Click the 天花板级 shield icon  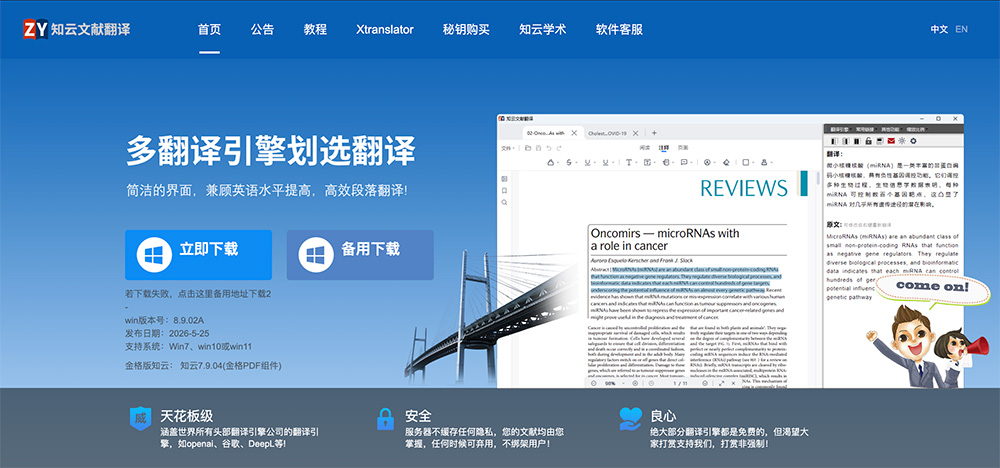point(140,419)
